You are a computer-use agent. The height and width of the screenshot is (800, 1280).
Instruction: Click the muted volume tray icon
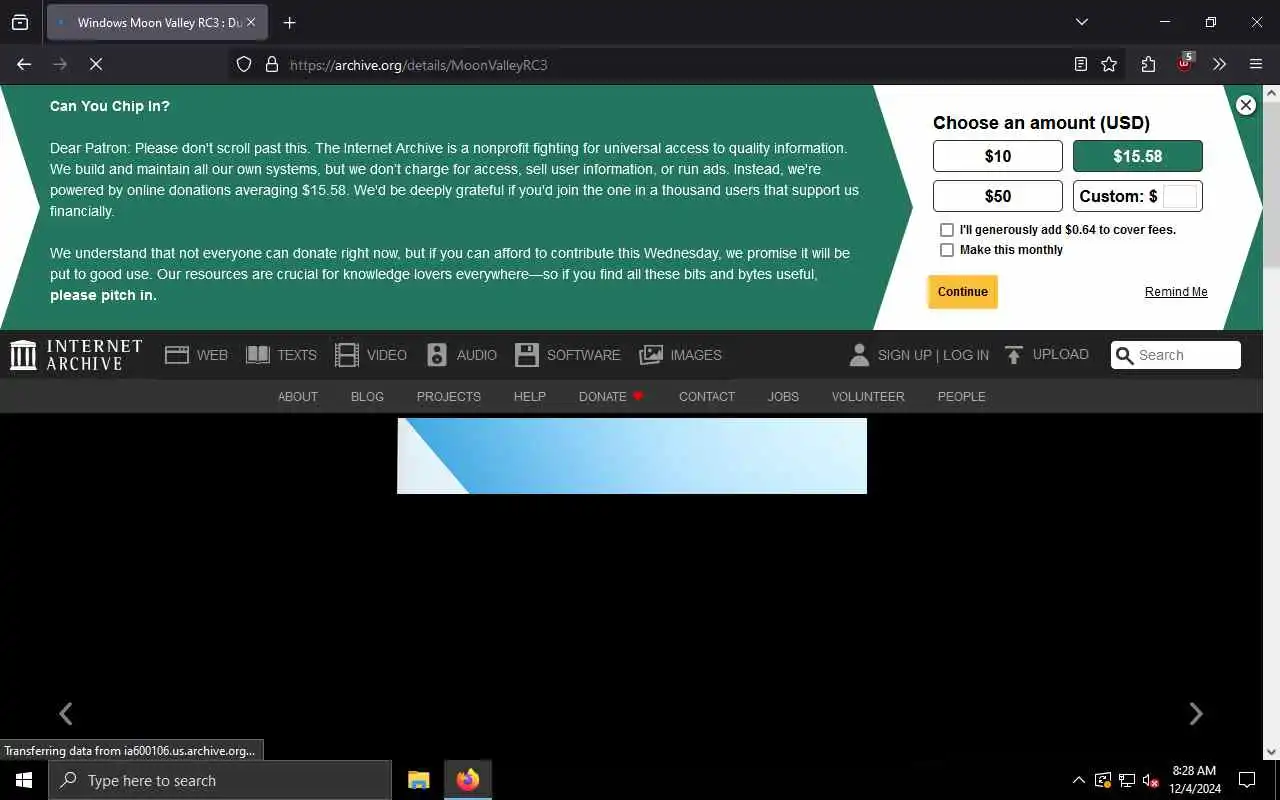[1150, 780]
